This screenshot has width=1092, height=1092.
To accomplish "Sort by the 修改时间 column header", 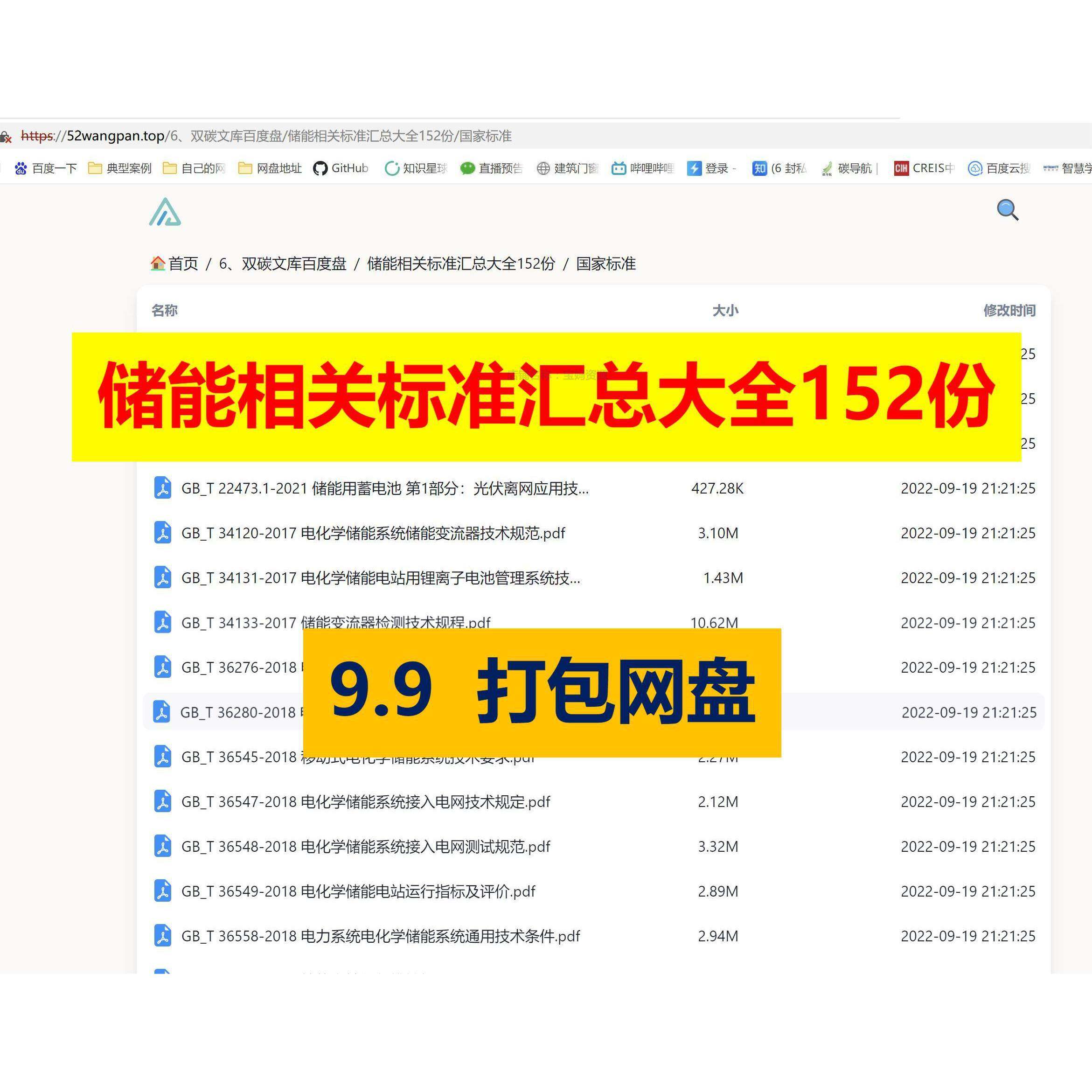I will pos(1009,310).
